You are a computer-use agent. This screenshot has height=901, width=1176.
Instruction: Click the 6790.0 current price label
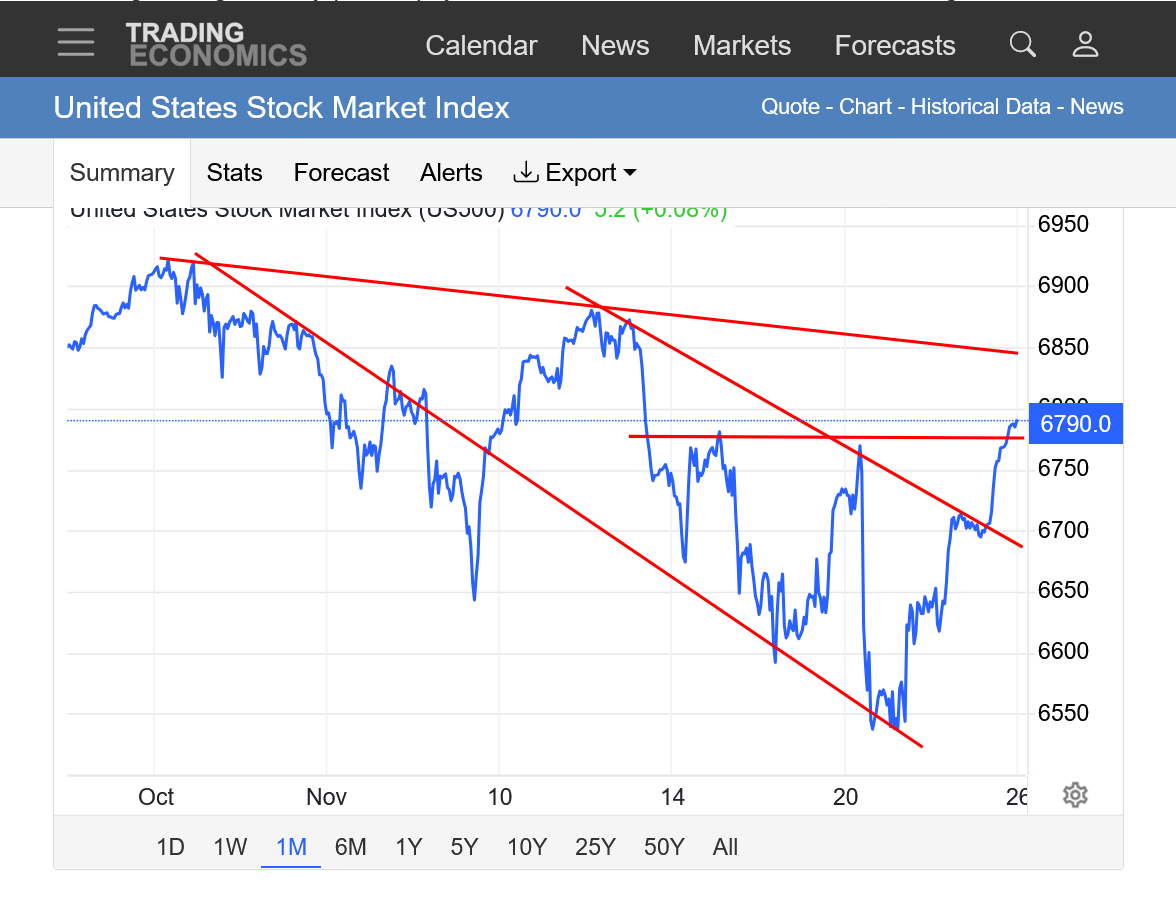(x=1075, y=424)
